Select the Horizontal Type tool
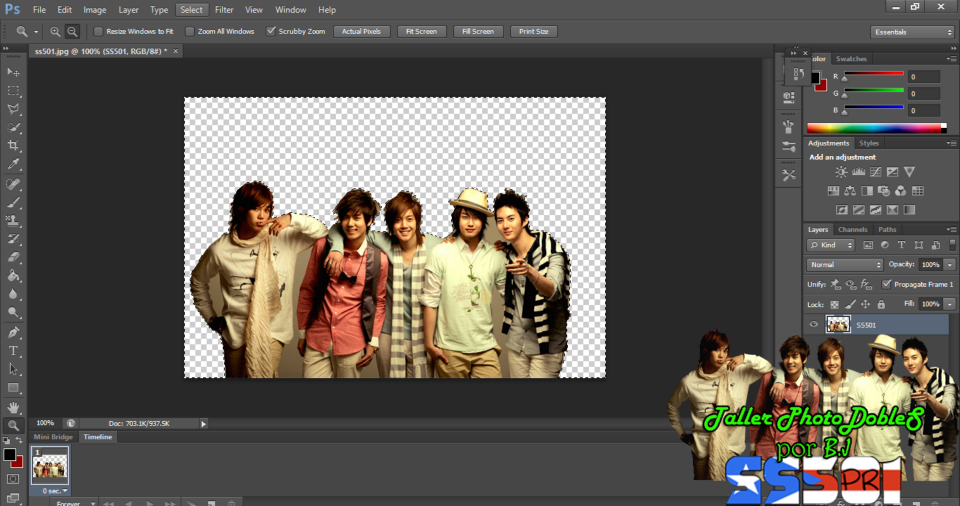The width and height of the screenshot is (960, 506). pos(13,351)
